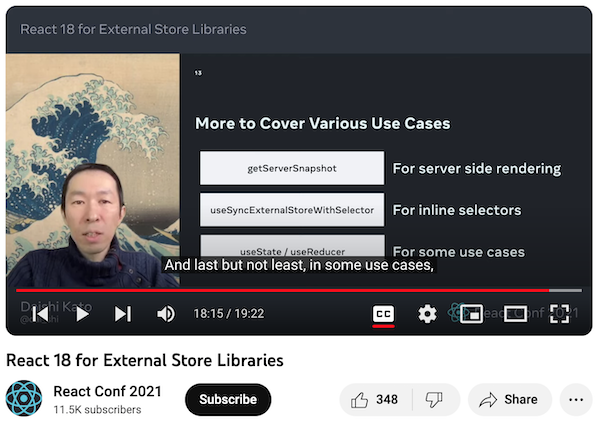The width and height of the screenshot is (600, 424).
Task: Enable theater mode view
Action: (x=515, y=314)
